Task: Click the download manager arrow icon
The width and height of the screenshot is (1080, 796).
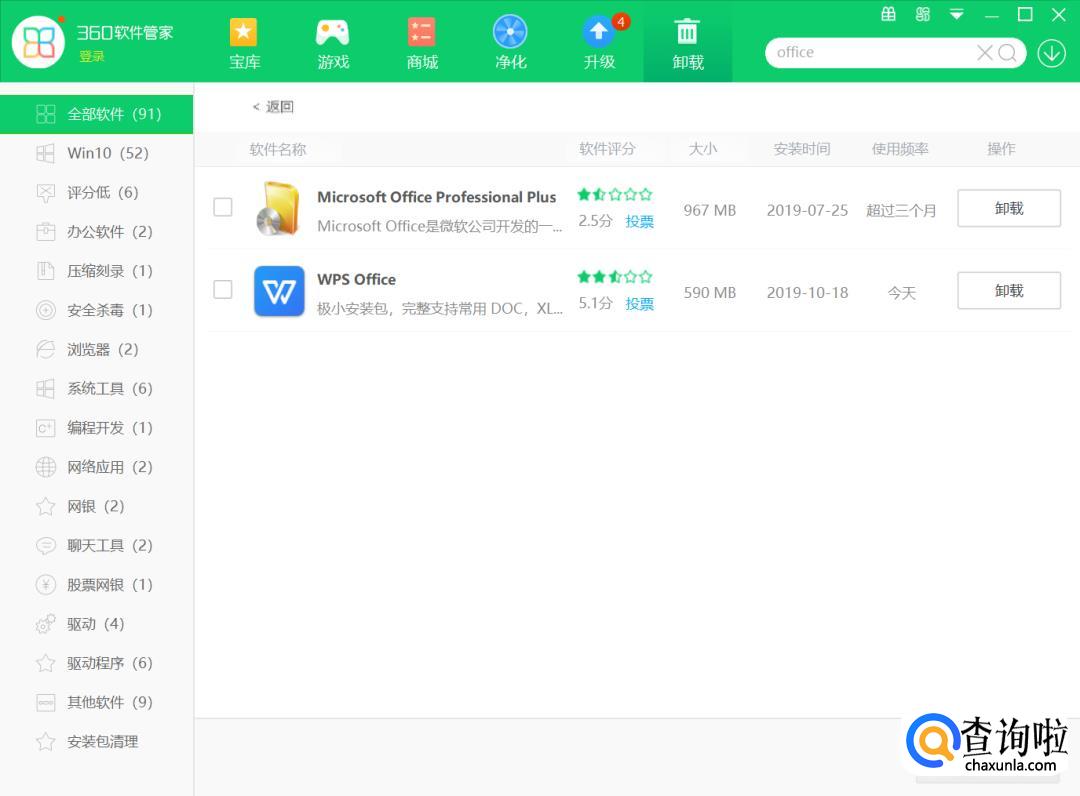Action: (x=1051, y=53)
